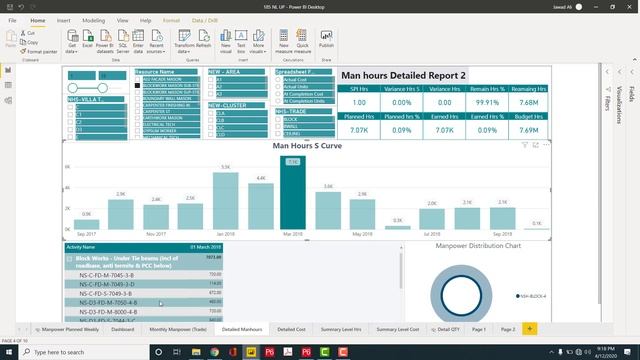Open Power BI datasets
This screenshot has width=640, height=360.
point(105,41)
